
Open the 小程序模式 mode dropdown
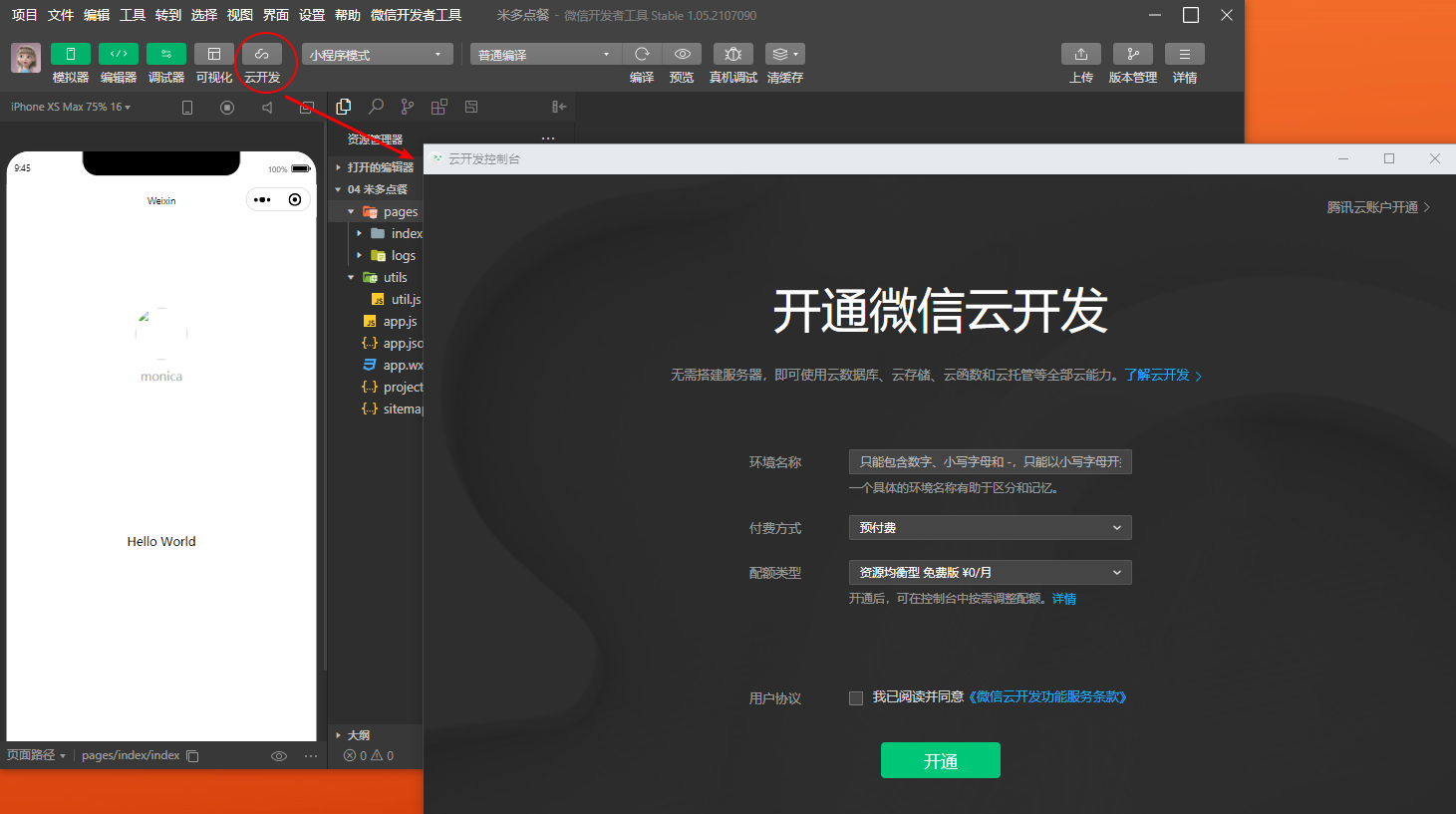click(x=378, y=54)
